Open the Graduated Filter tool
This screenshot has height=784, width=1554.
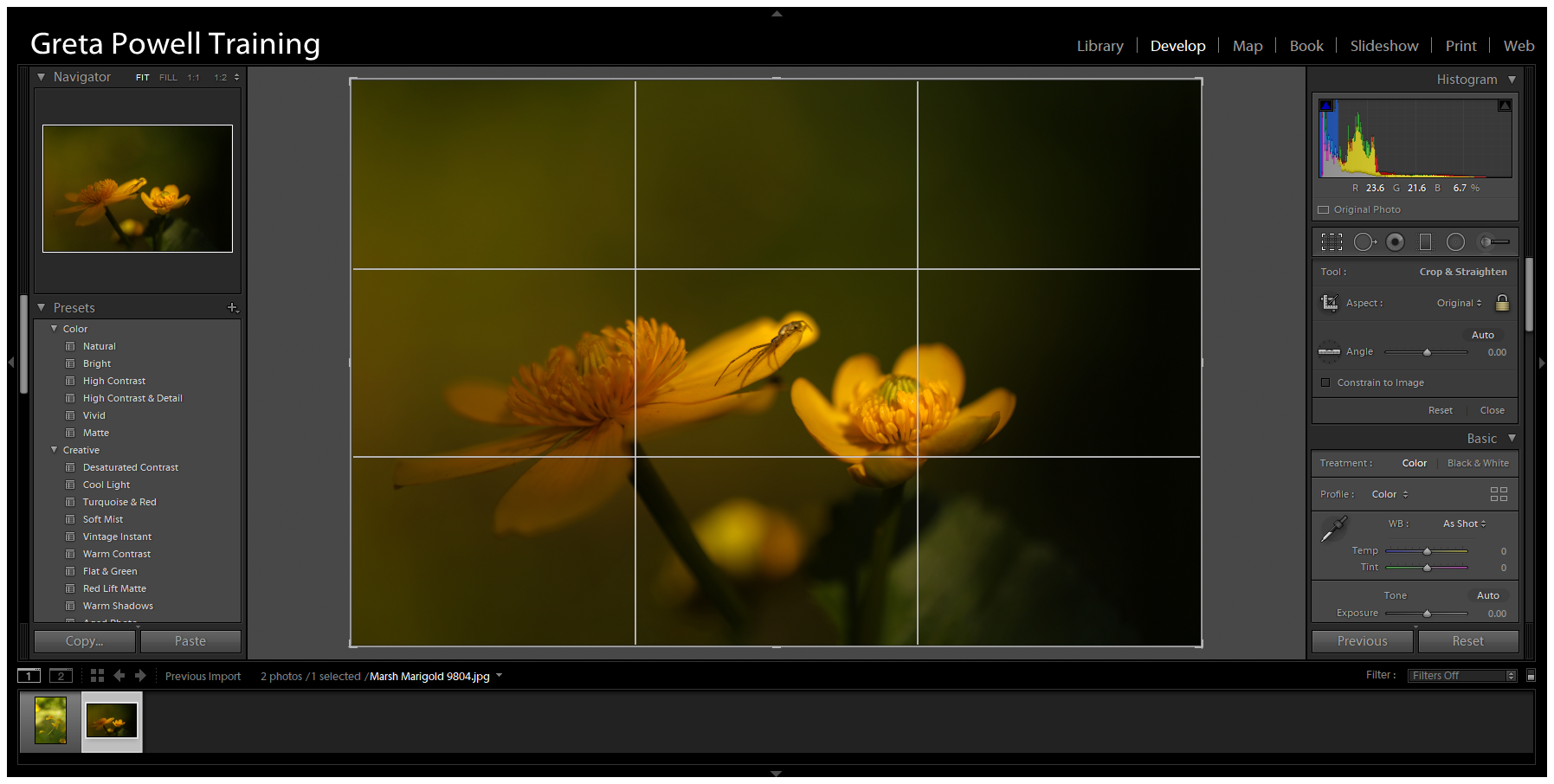(x=1425, y=241)
